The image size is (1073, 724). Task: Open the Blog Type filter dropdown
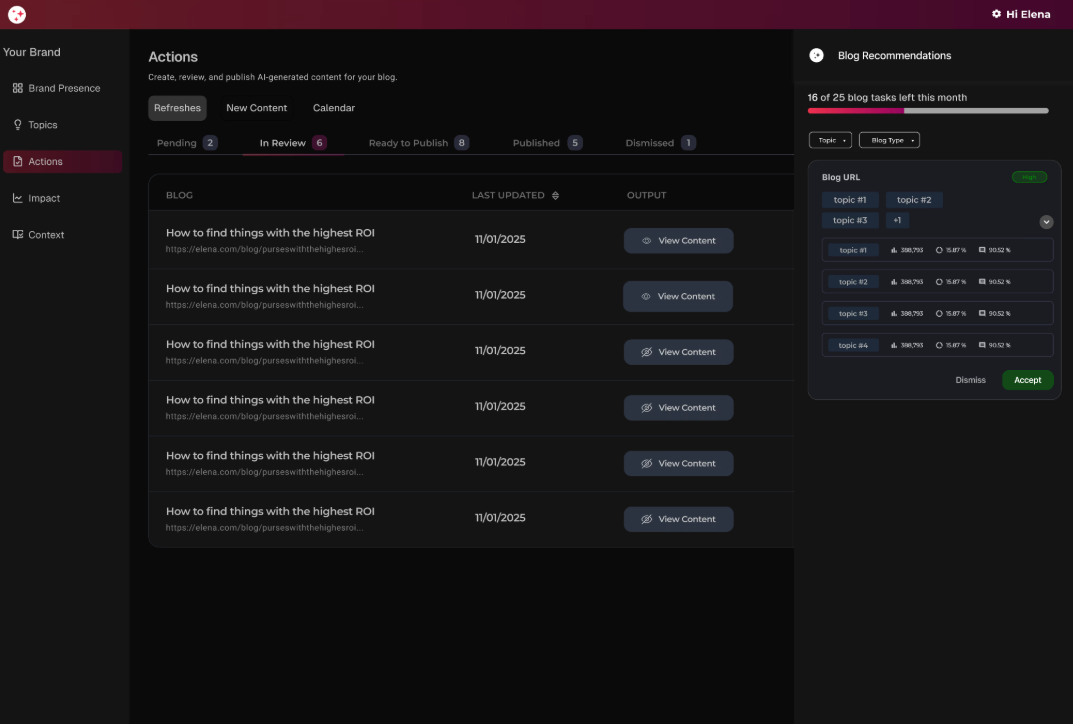coord(889,140)
